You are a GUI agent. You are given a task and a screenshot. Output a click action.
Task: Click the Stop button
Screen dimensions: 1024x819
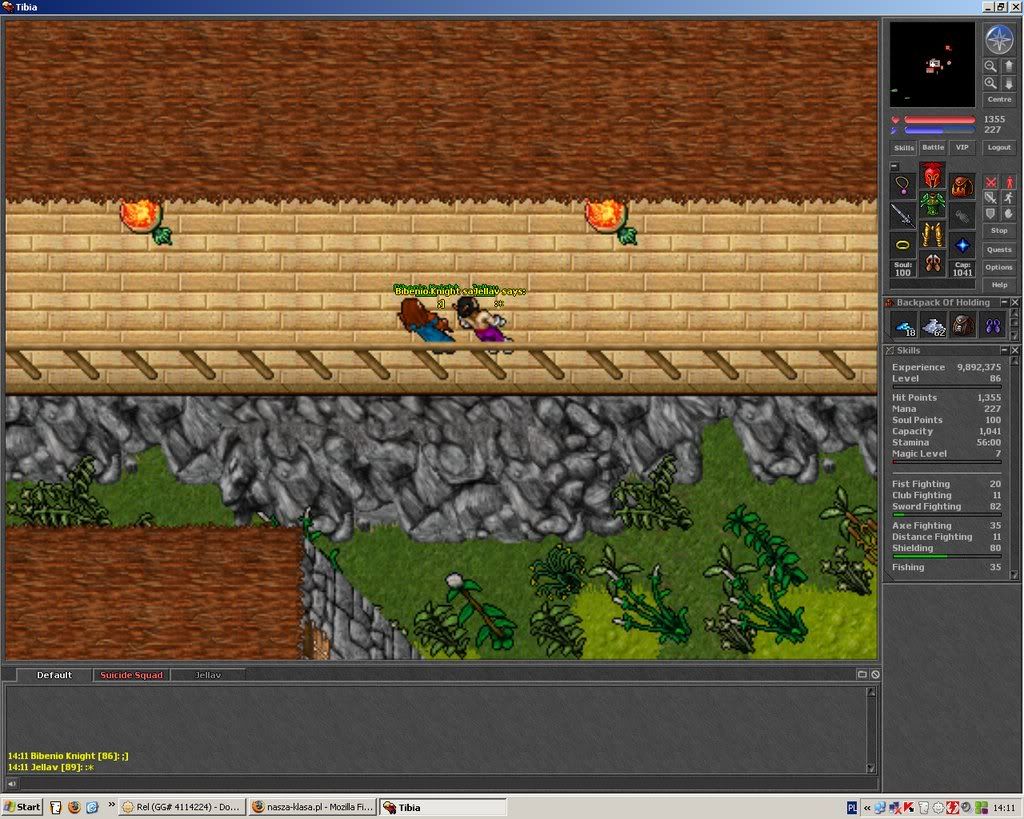999,231
